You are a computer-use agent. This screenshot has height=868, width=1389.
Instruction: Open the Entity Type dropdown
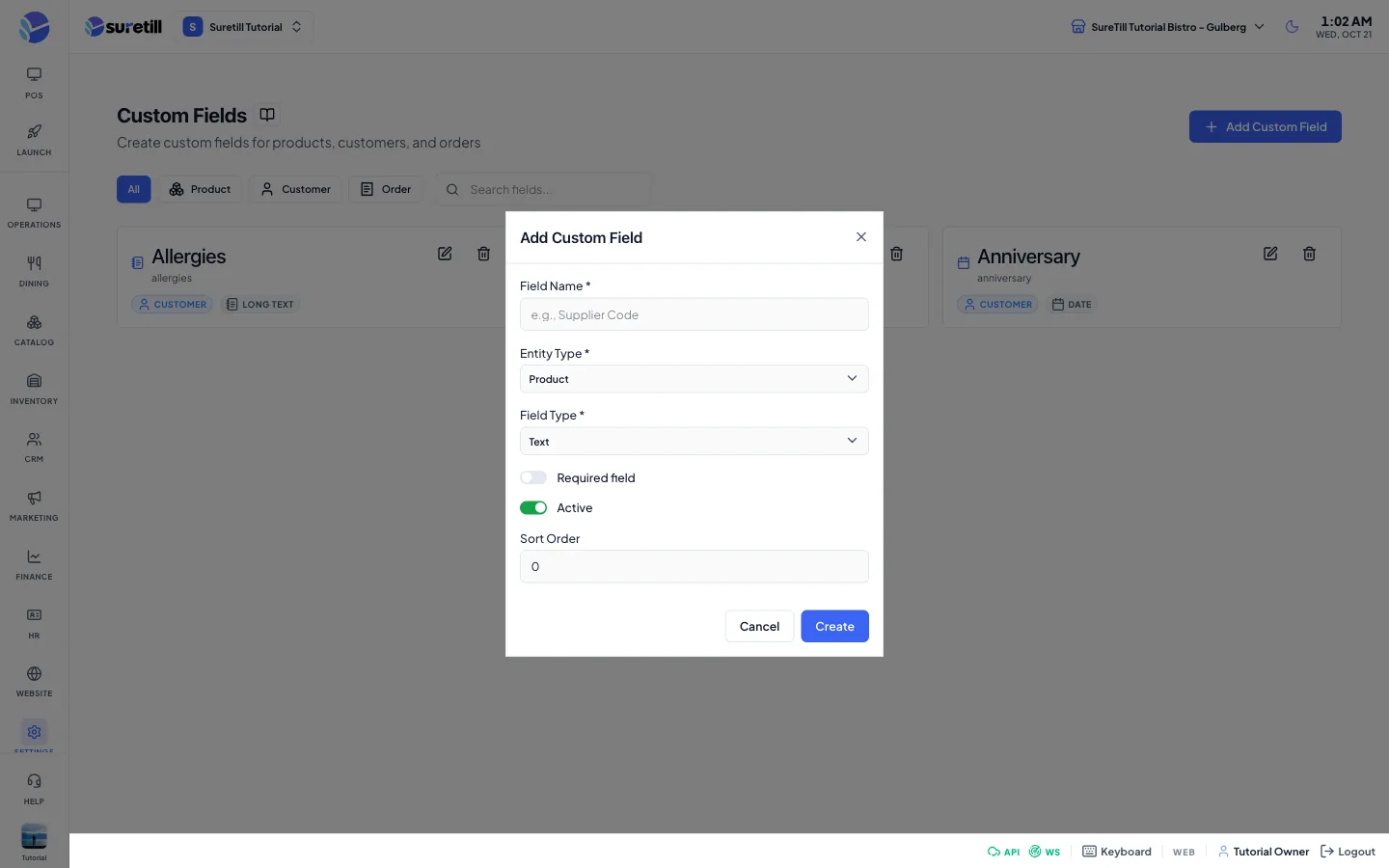click(694, 379)
